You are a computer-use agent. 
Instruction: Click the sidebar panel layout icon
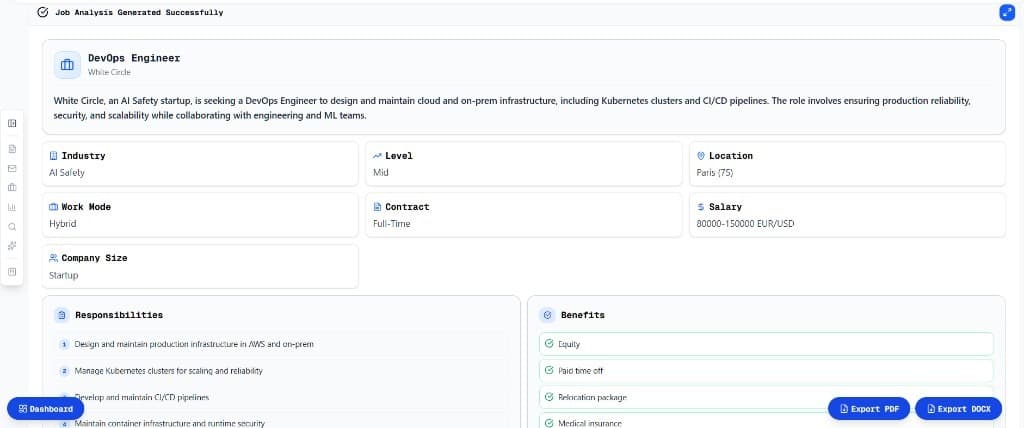pyautogui.click(x=12, y=123)
